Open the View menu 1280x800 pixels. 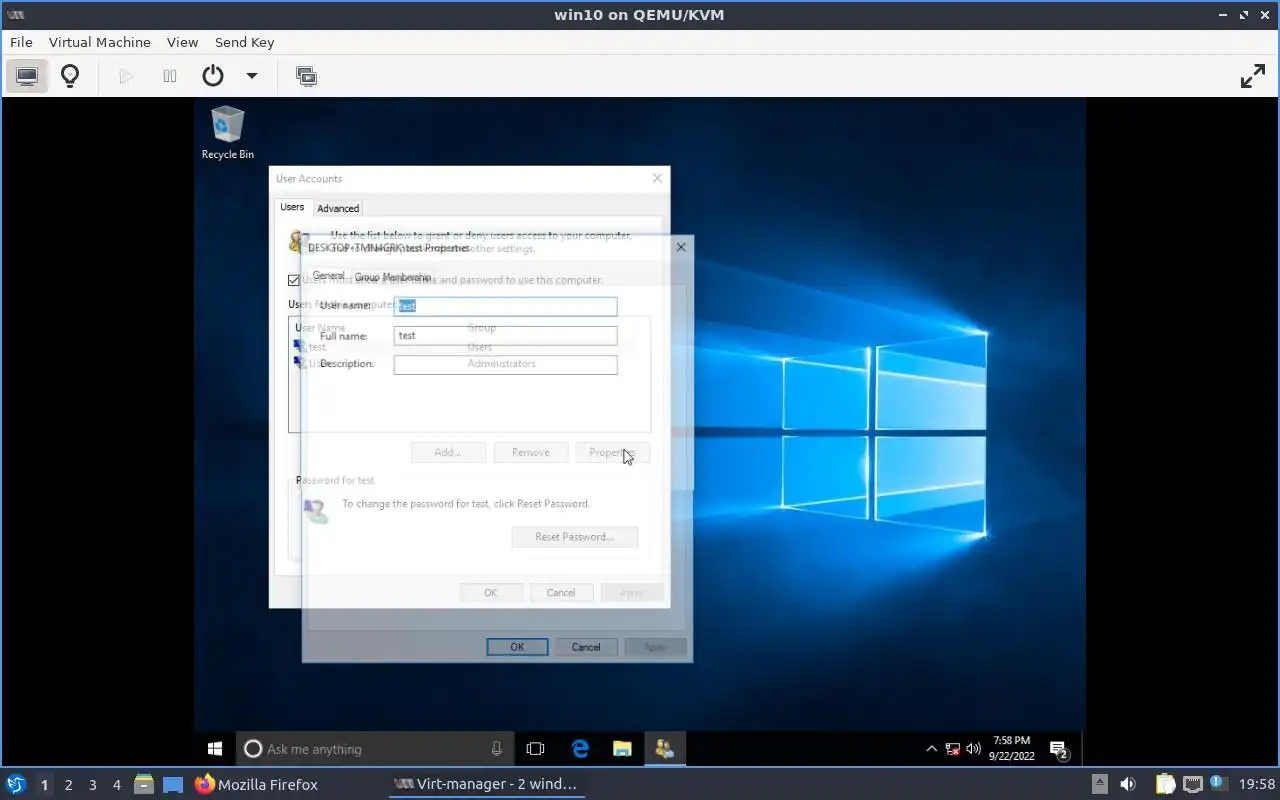coord(182,42)
